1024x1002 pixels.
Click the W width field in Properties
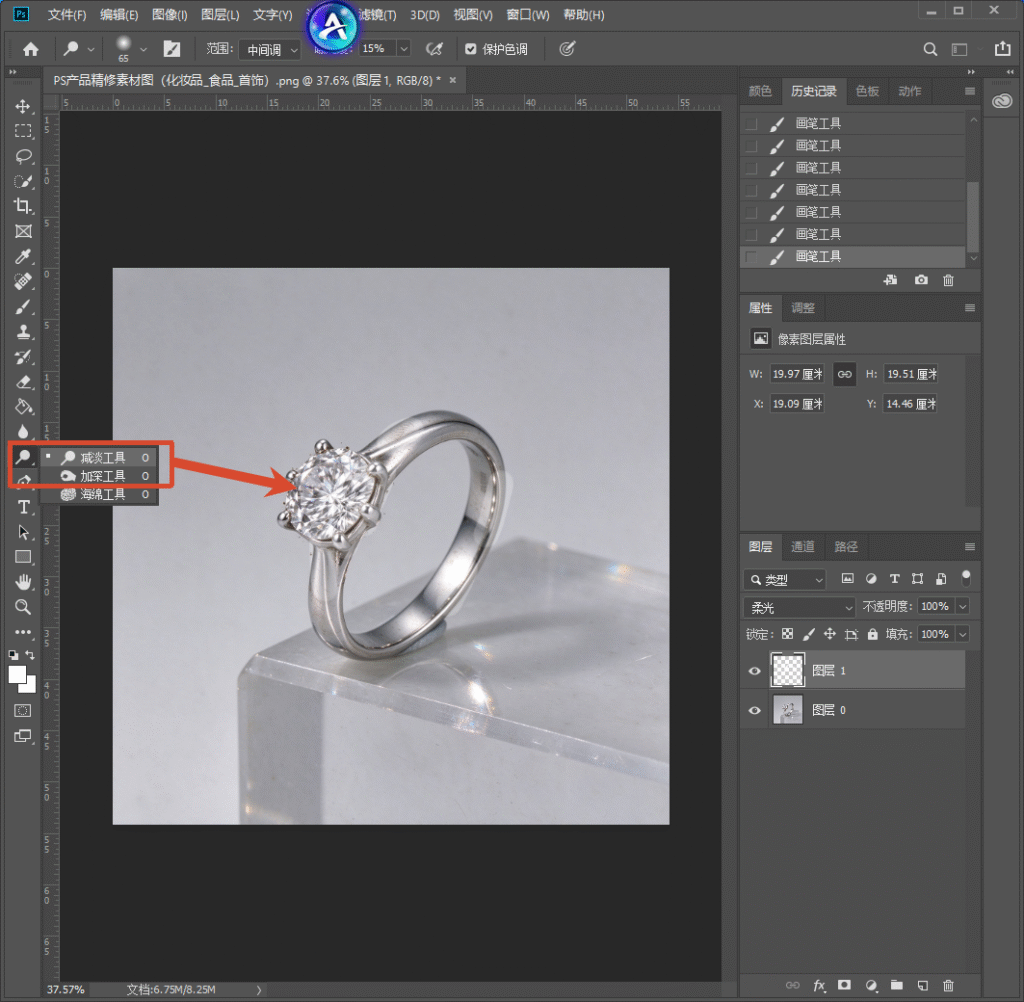797,374
